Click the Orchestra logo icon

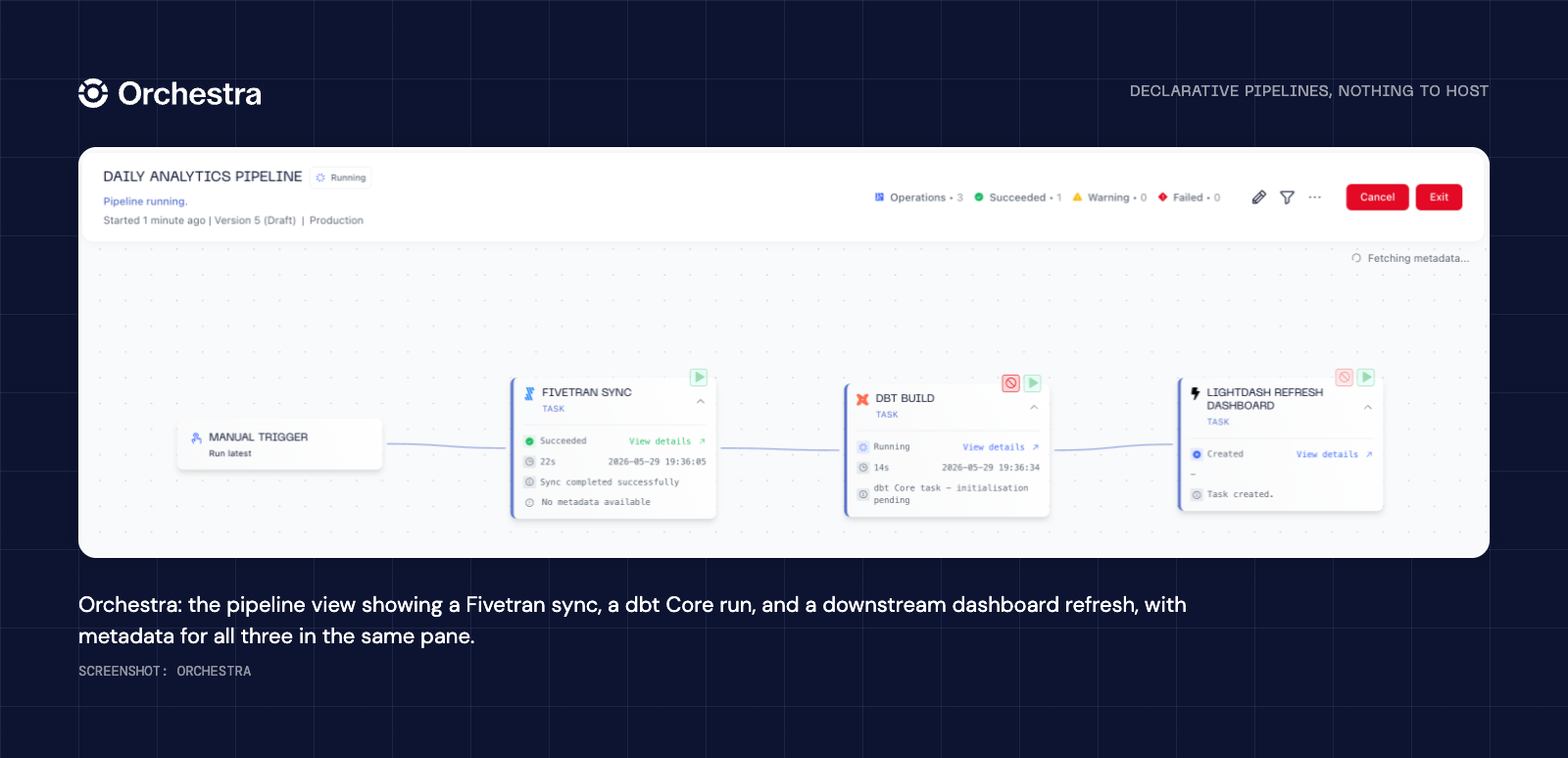coord(93,93)
